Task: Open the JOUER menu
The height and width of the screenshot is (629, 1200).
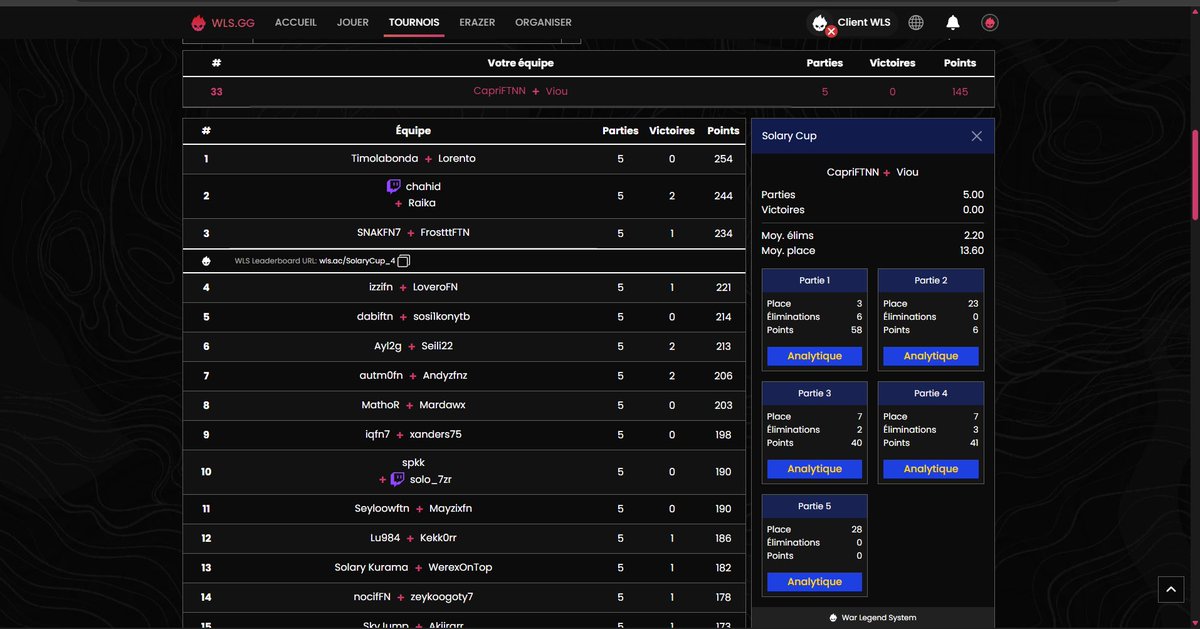Action: pos(353,22)
